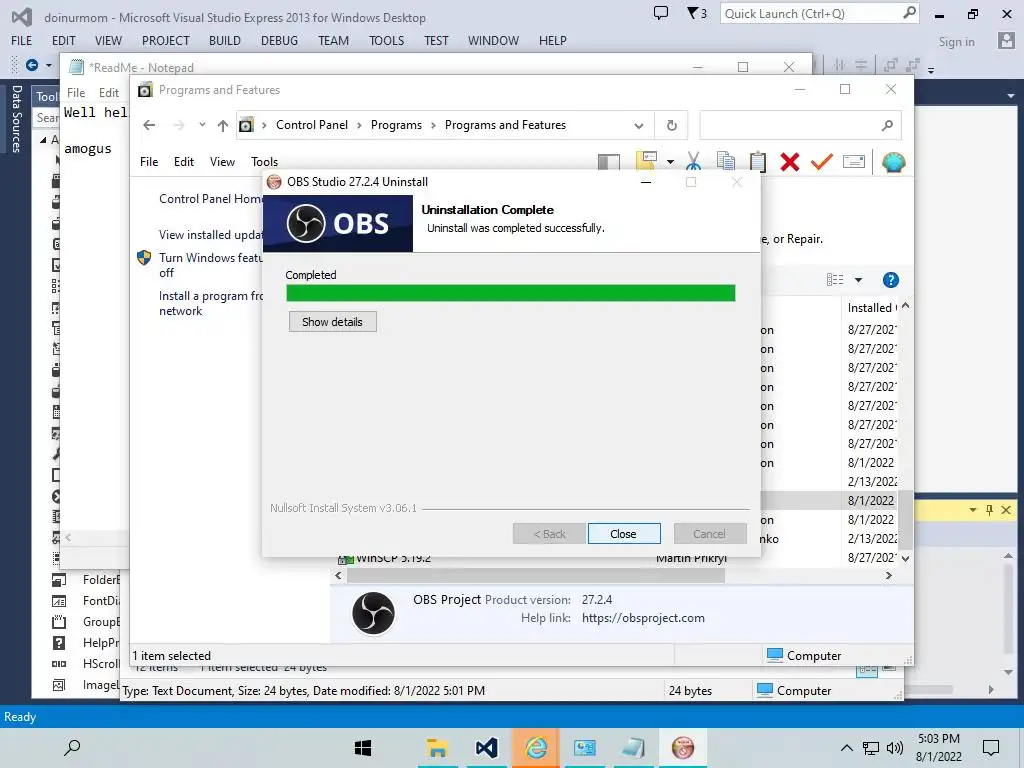Viewport: 1024px width, 768px height.
Task: Click the Visual Studio feedback speech bubble icon
Action: click(x=661, y=13)
